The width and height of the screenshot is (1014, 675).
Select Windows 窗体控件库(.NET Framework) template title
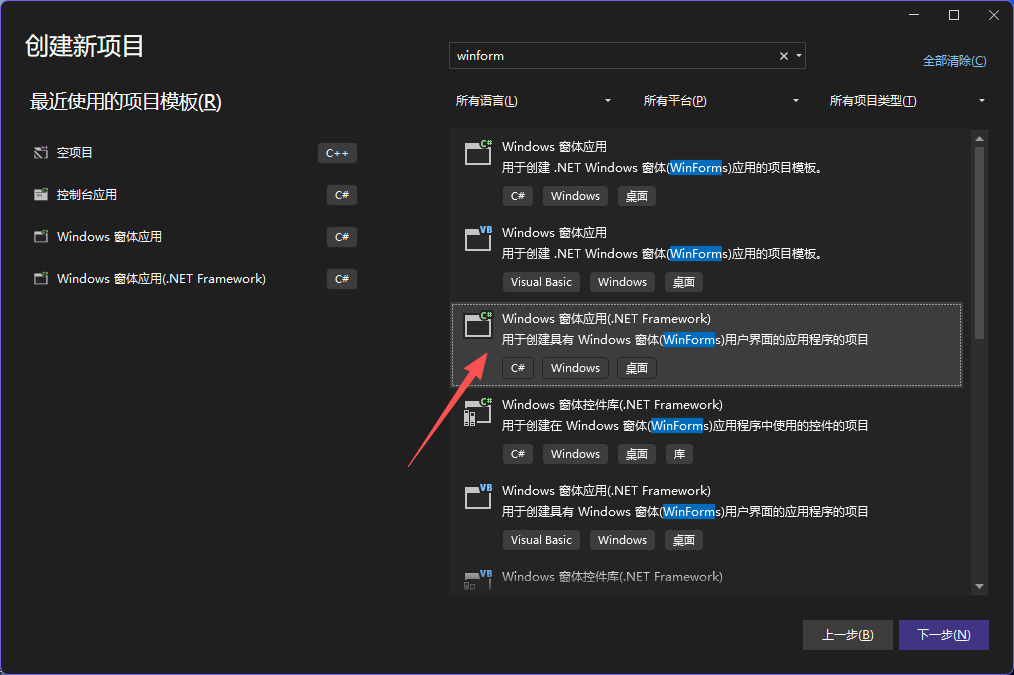pos(612,405)
